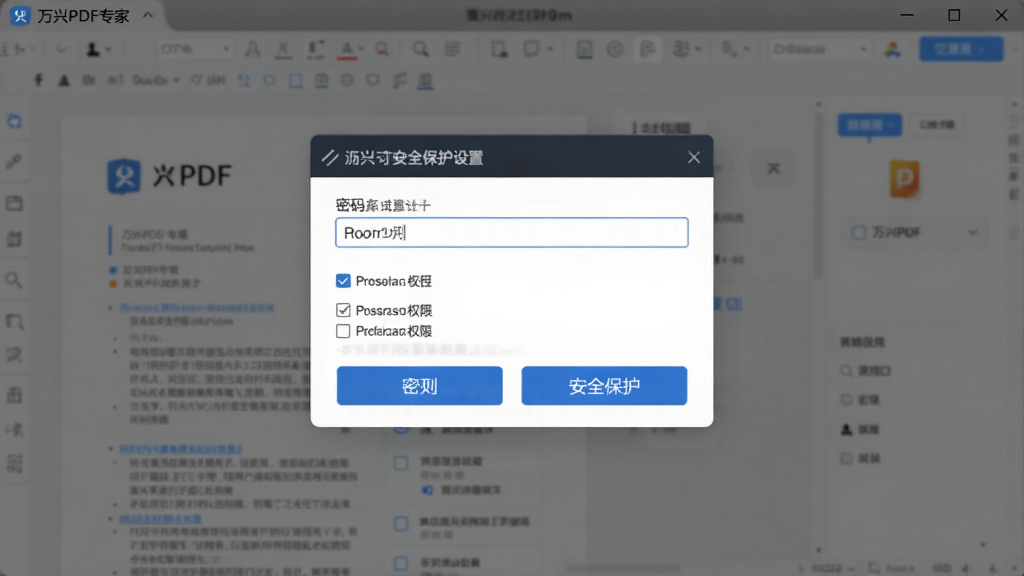
Task: Tick the checkbox beside 万兴PDF in right panel
Action: tap(859, 232)
